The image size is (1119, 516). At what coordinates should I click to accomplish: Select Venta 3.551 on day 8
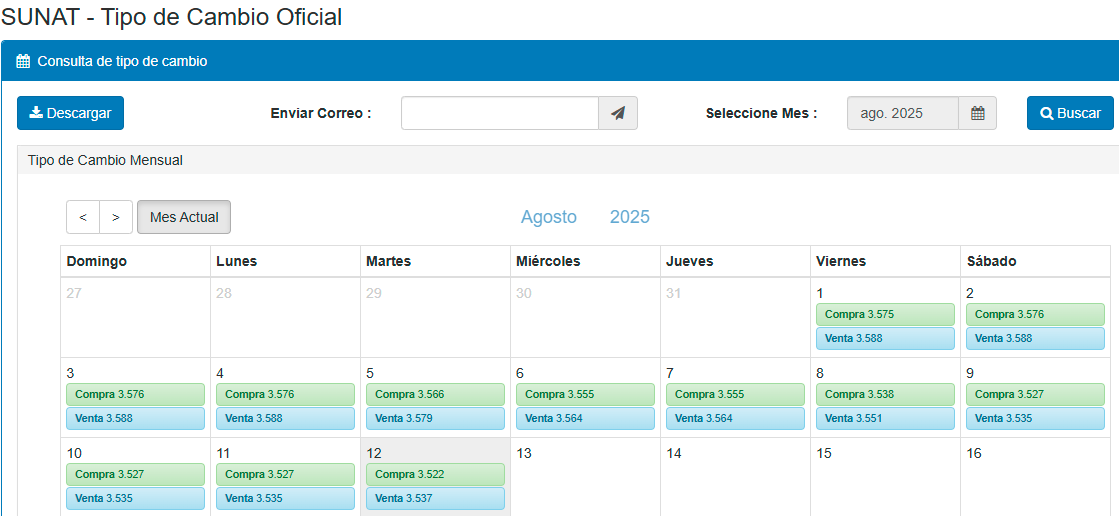(885, 418)
